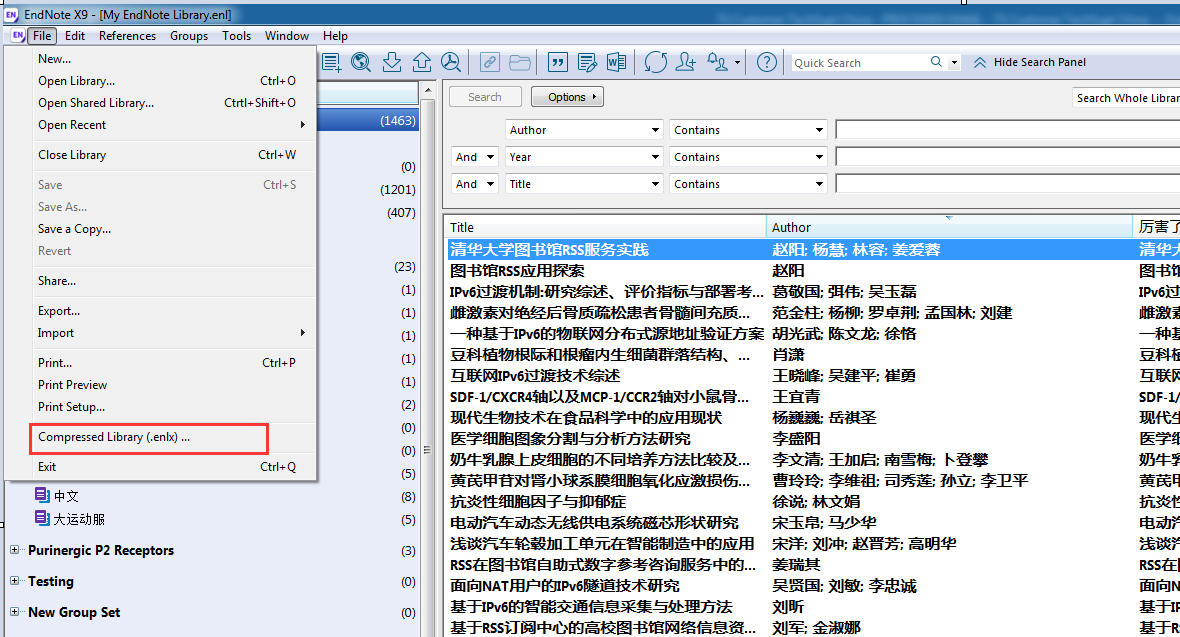Click the Format Bibliography pencil icon
The width and height of the screenshot is (1180, 637).
click(x=587, y=62)
